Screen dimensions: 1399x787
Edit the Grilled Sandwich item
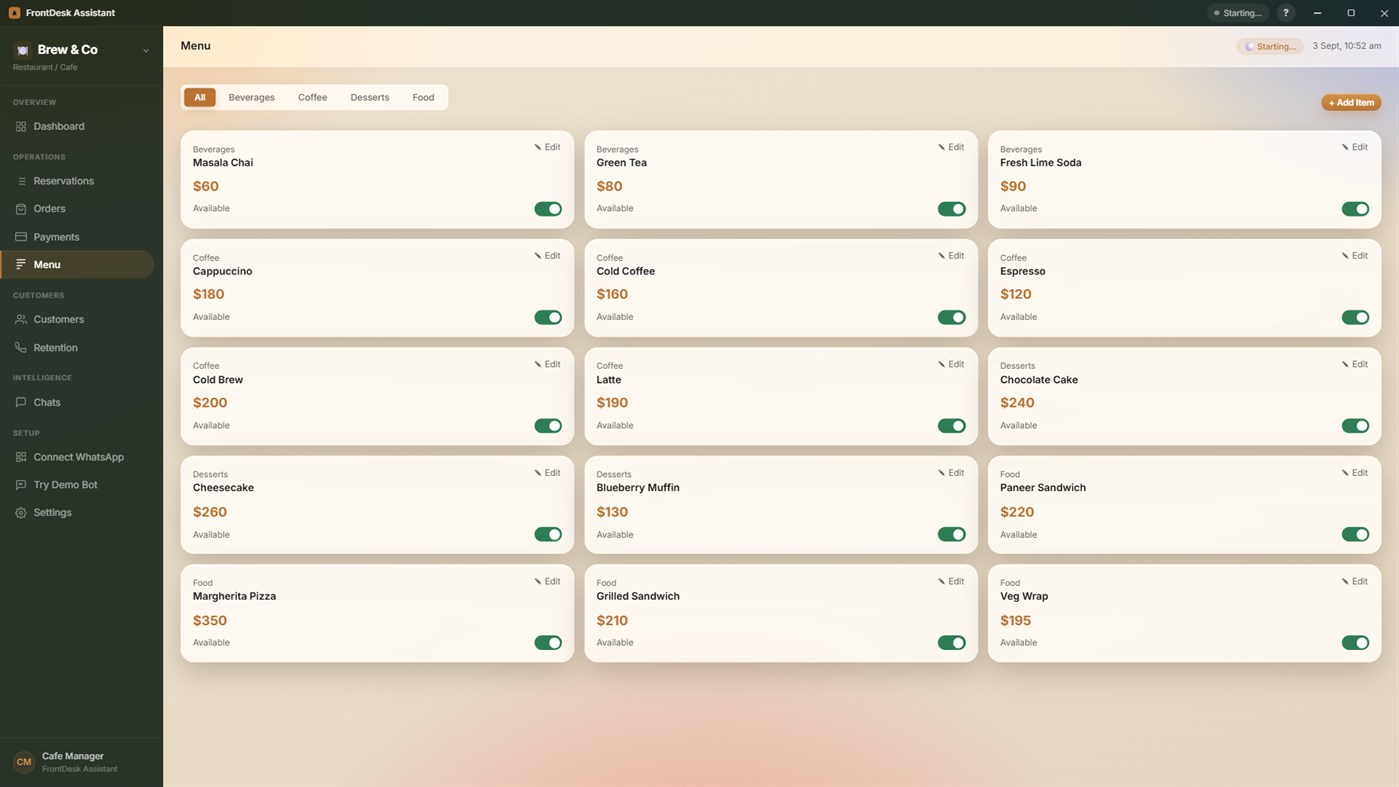(951, 582)
